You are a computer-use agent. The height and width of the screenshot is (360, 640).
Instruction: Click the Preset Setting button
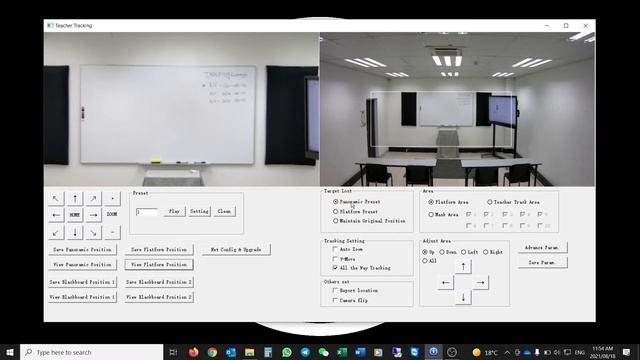[x=199, y=211]
